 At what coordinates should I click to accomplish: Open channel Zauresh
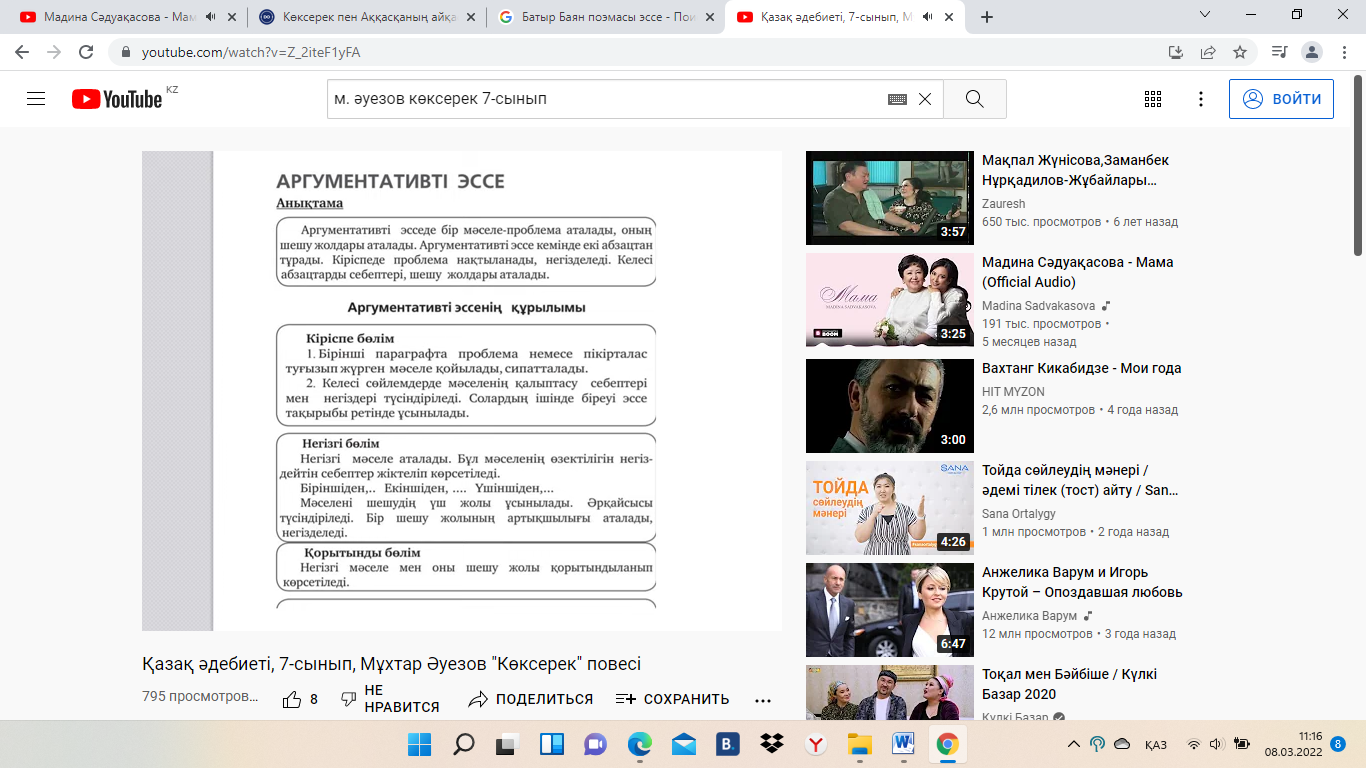pyautogui.click(x=1003, y=204)
